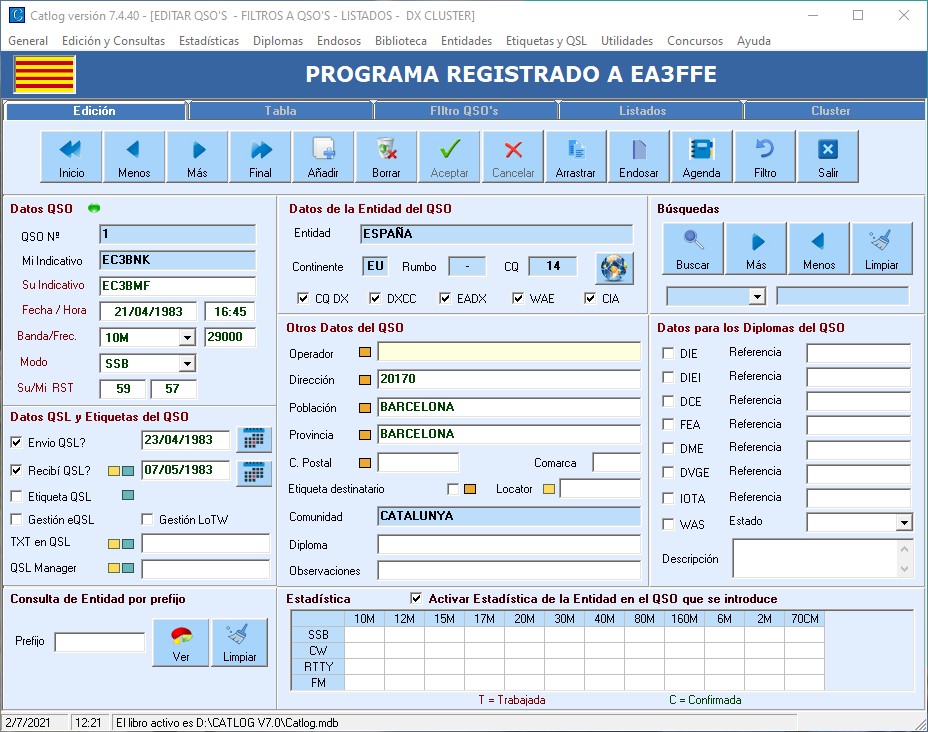This screenshot has width=928, height=732.
Task: Start a search with Buscar
Action: (x=692, y=249)
